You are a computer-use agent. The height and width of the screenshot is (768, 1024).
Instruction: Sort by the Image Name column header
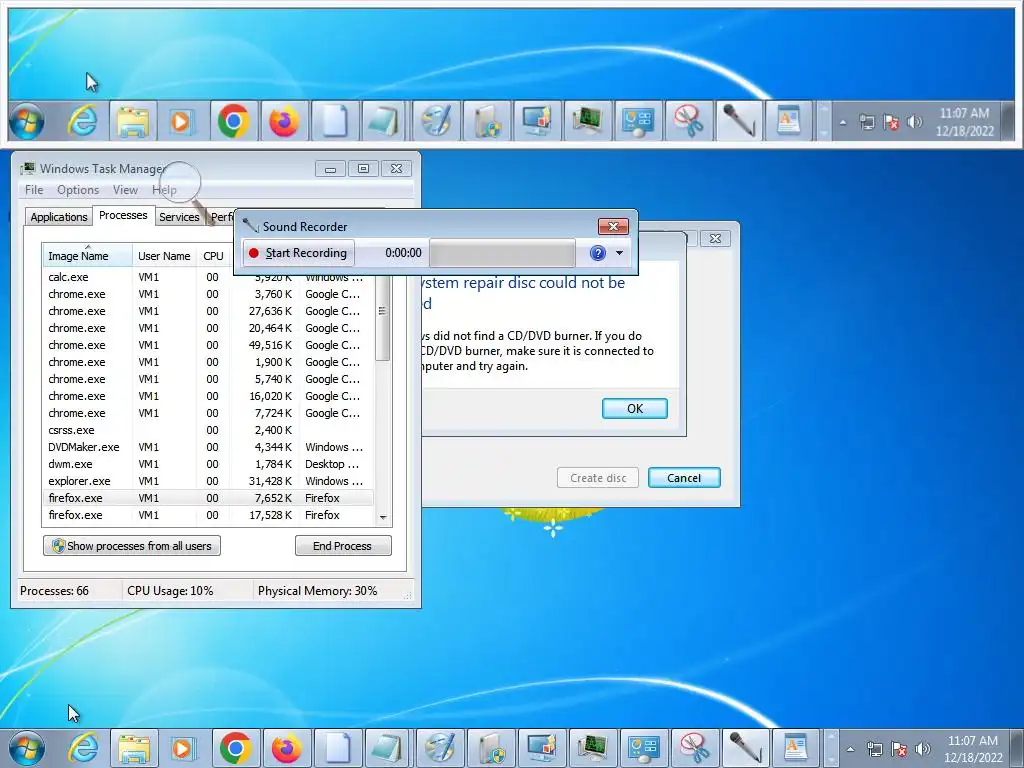[x=88, y=256]
